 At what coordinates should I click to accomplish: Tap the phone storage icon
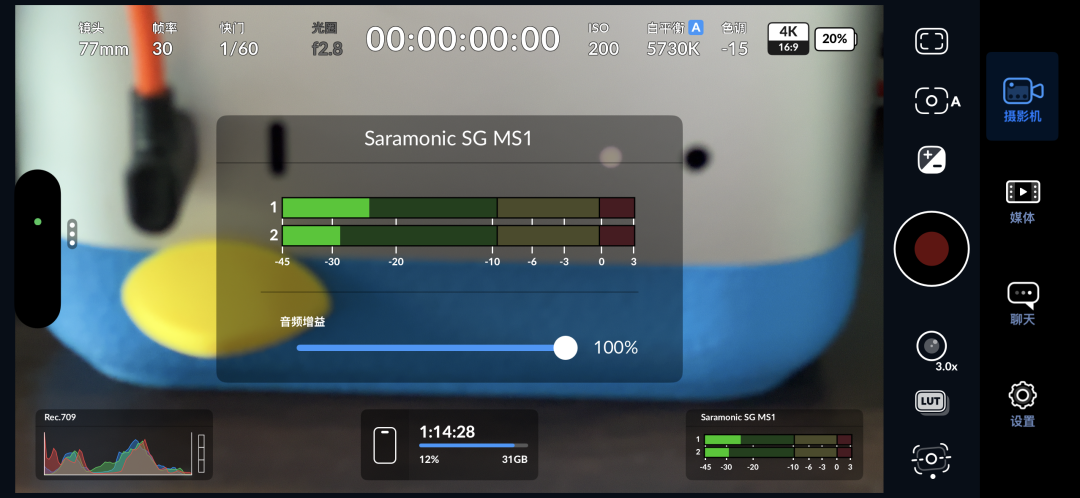pos(384,445)
